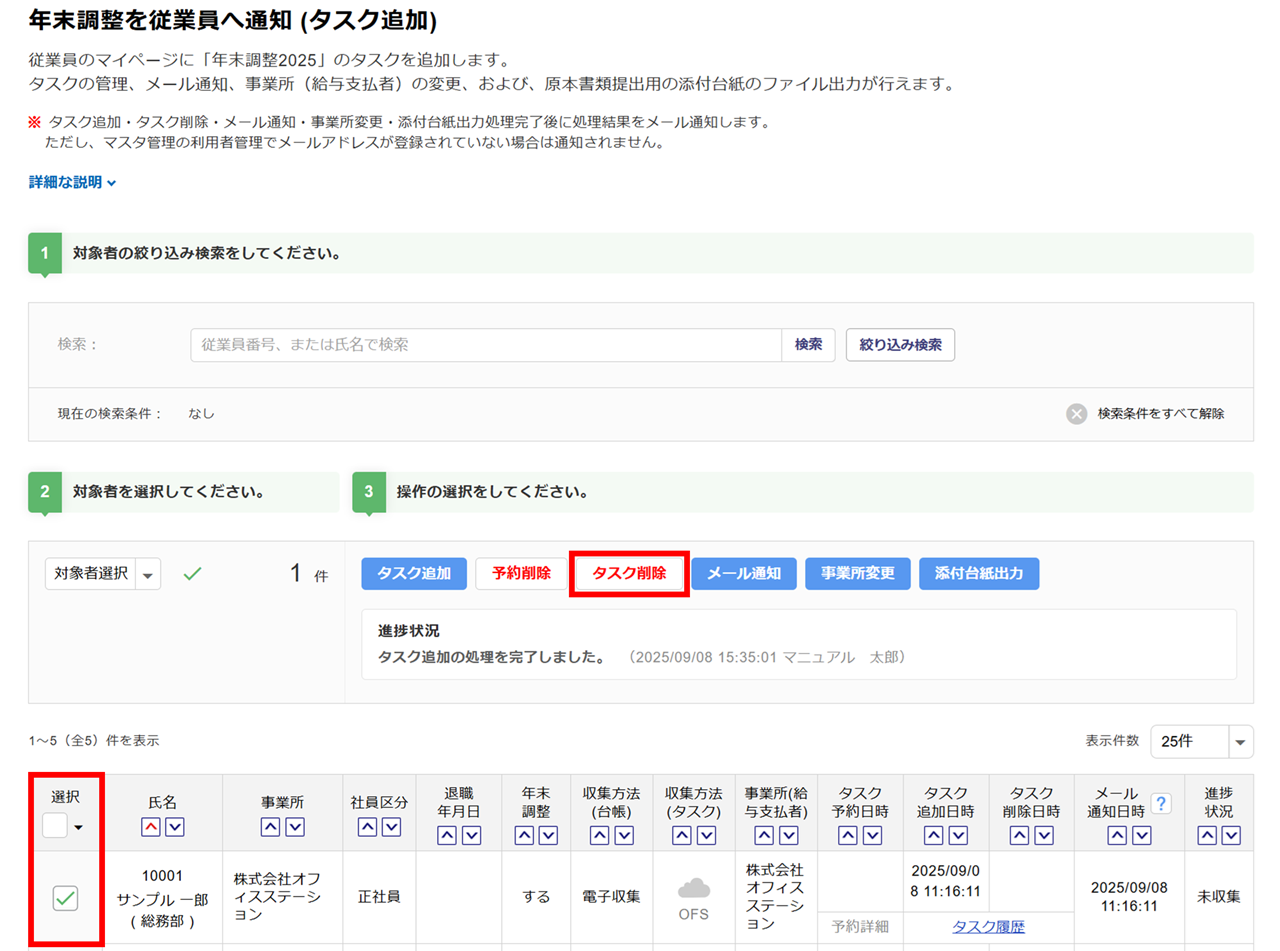The image size is (1280, 951).
Task: Open the dropdown arrow beside select-all checkbox
Action: pyautogui.click(x=78, y=827)
